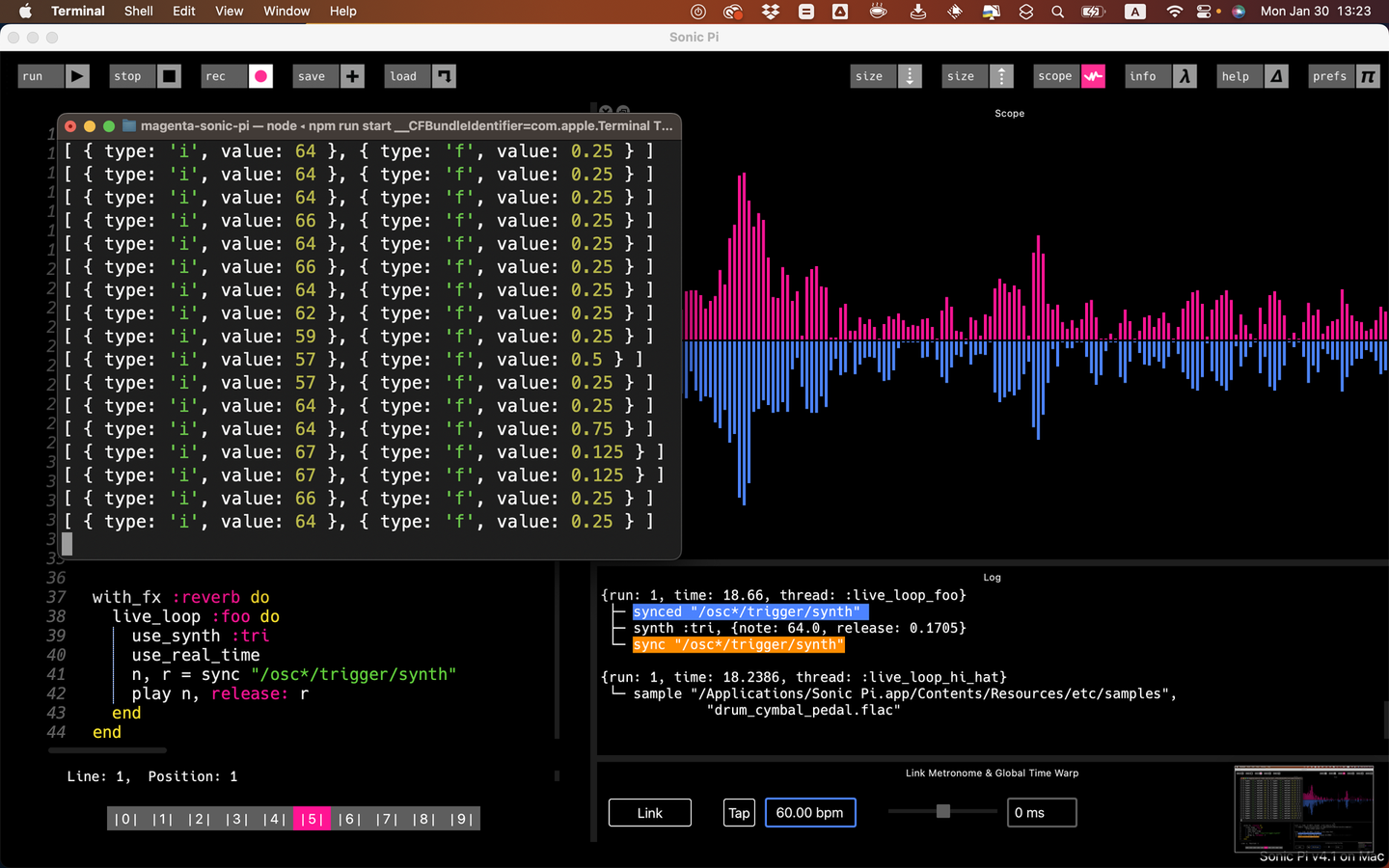Open the Window menu

(286, 12)
